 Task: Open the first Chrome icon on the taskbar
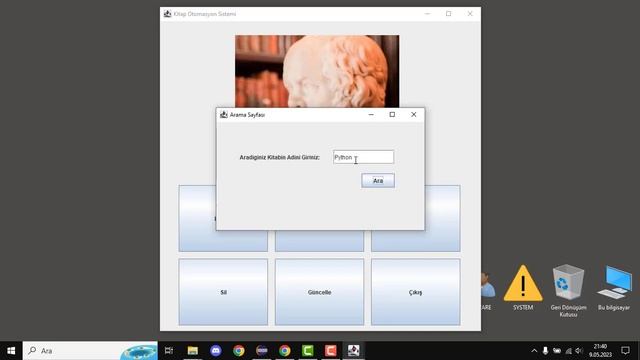pyautogui.click(x=239, y=351)
